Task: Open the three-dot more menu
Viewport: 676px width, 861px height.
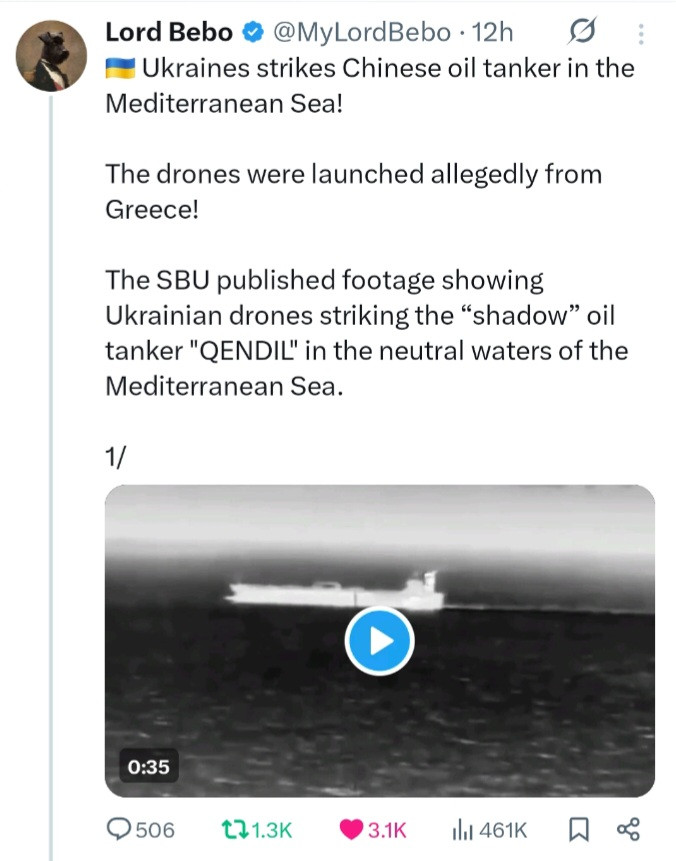Action: (x=641, y=33)
